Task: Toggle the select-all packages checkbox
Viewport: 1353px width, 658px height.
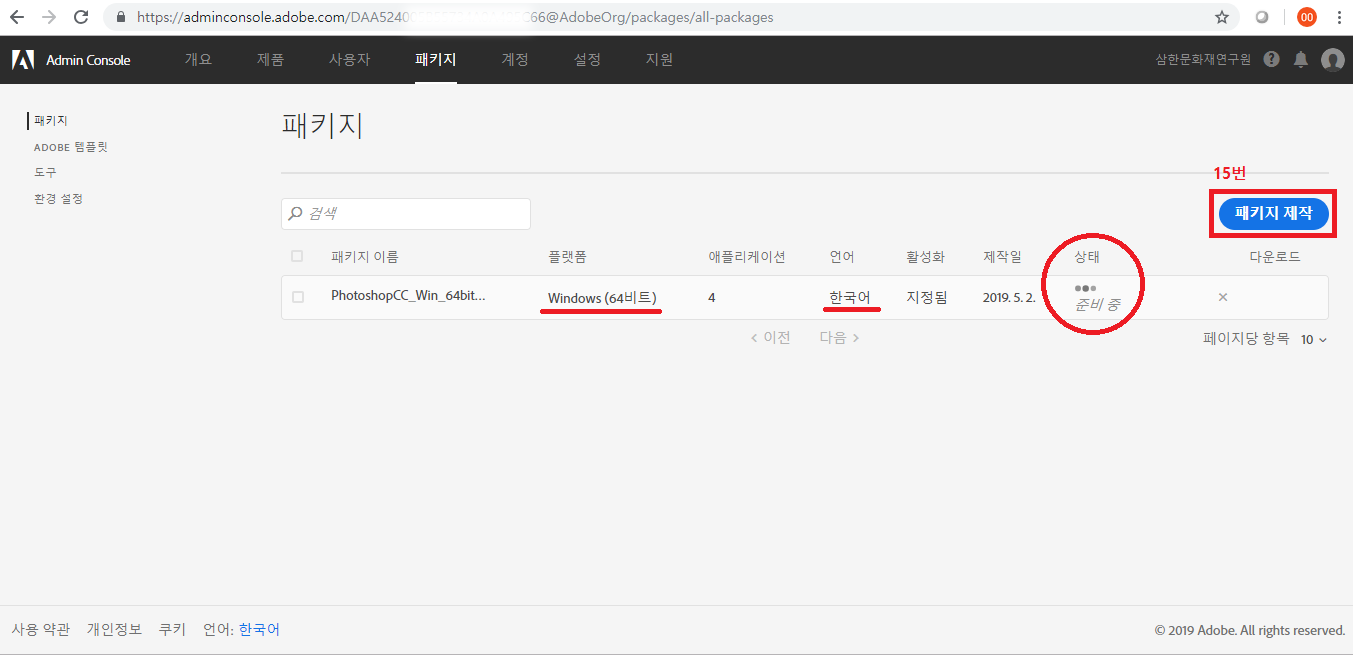Action: (297, 256)
